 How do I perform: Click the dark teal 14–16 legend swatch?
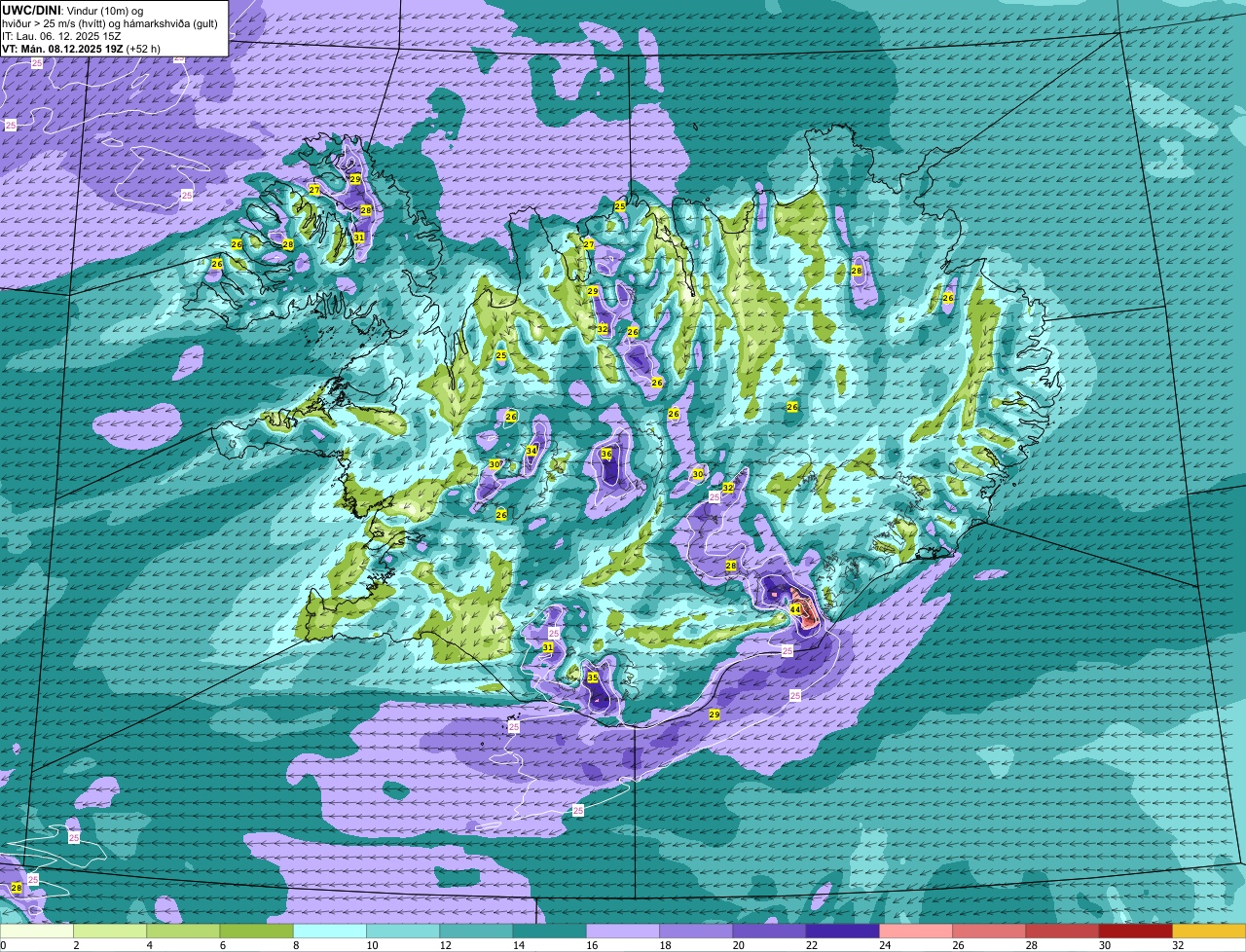pyautogui.click(x=550, y=931)
